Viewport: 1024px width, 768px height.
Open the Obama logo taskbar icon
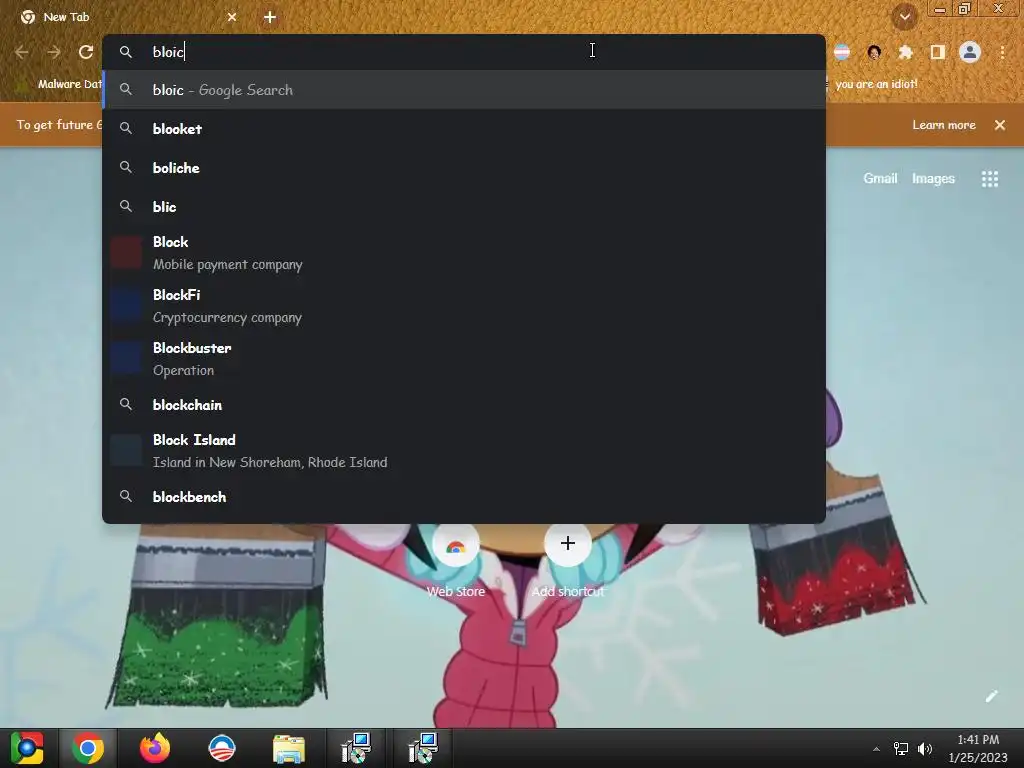click(222, 748)
